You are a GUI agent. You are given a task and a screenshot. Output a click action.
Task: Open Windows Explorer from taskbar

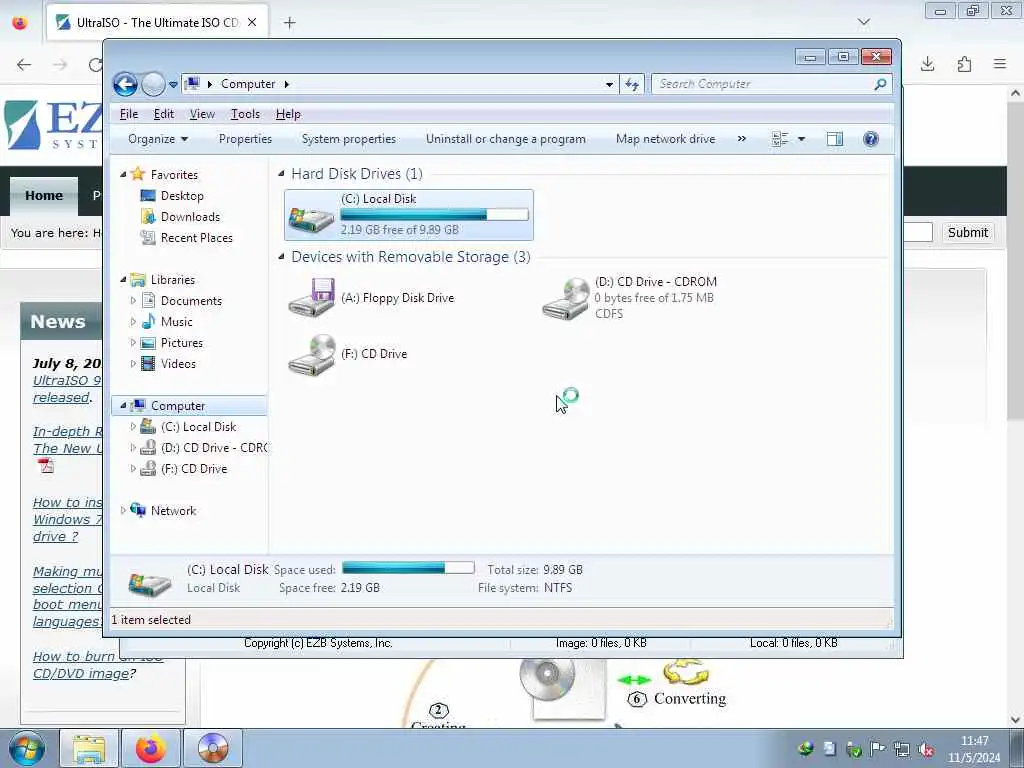click(89, 748)
